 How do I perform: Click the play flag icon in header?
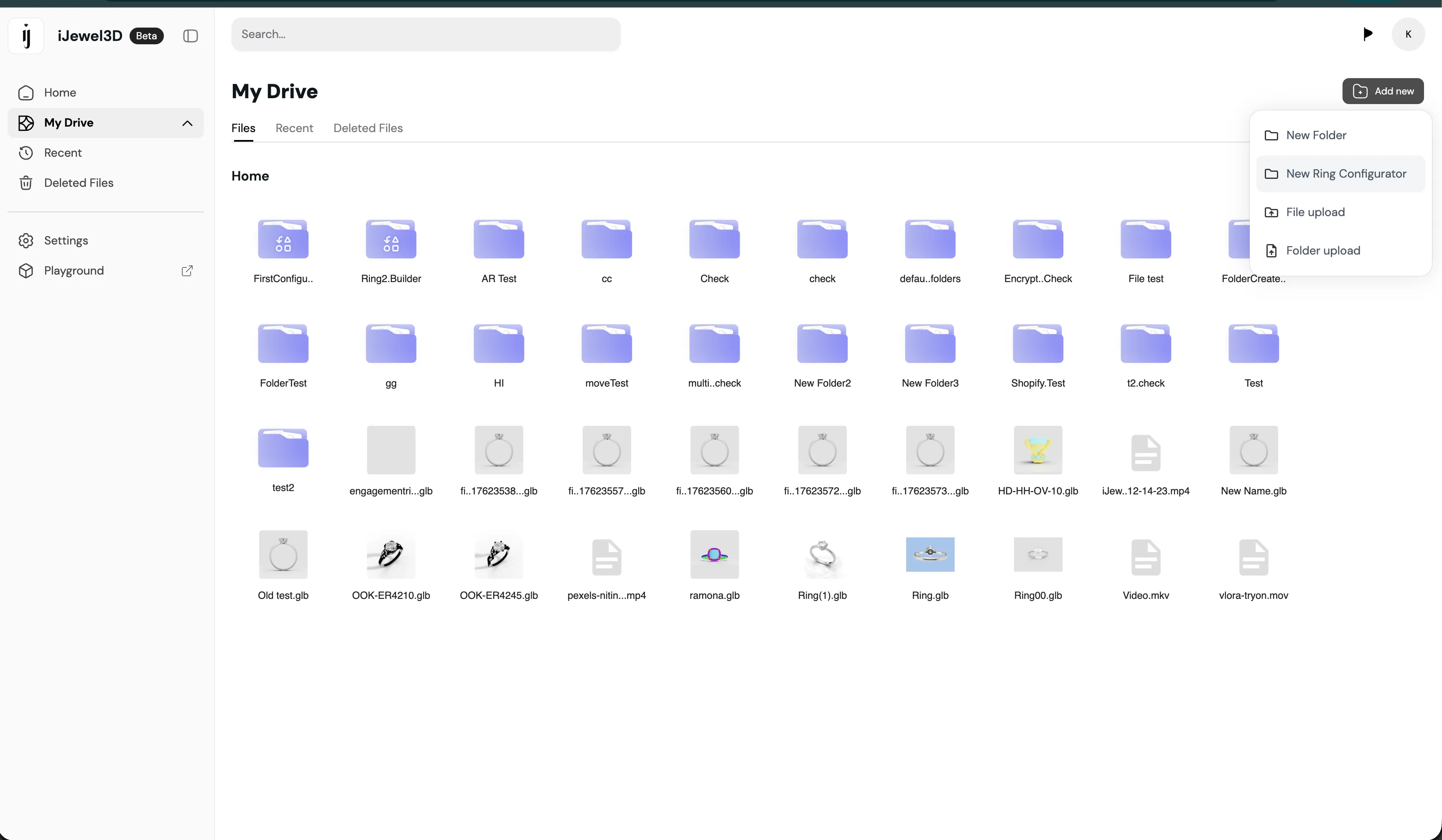coord(1368,34)
